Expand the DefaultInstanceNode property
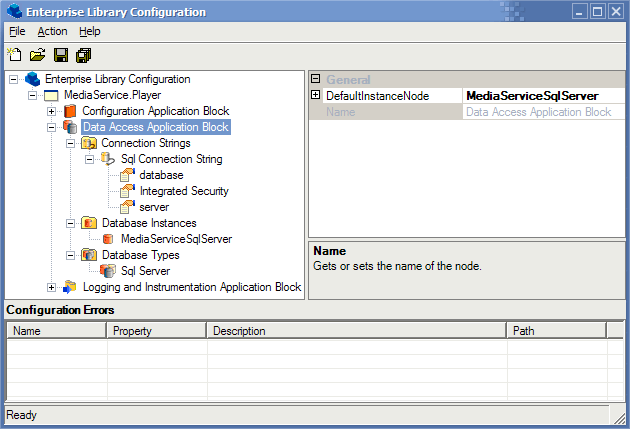 click(316, 95)
